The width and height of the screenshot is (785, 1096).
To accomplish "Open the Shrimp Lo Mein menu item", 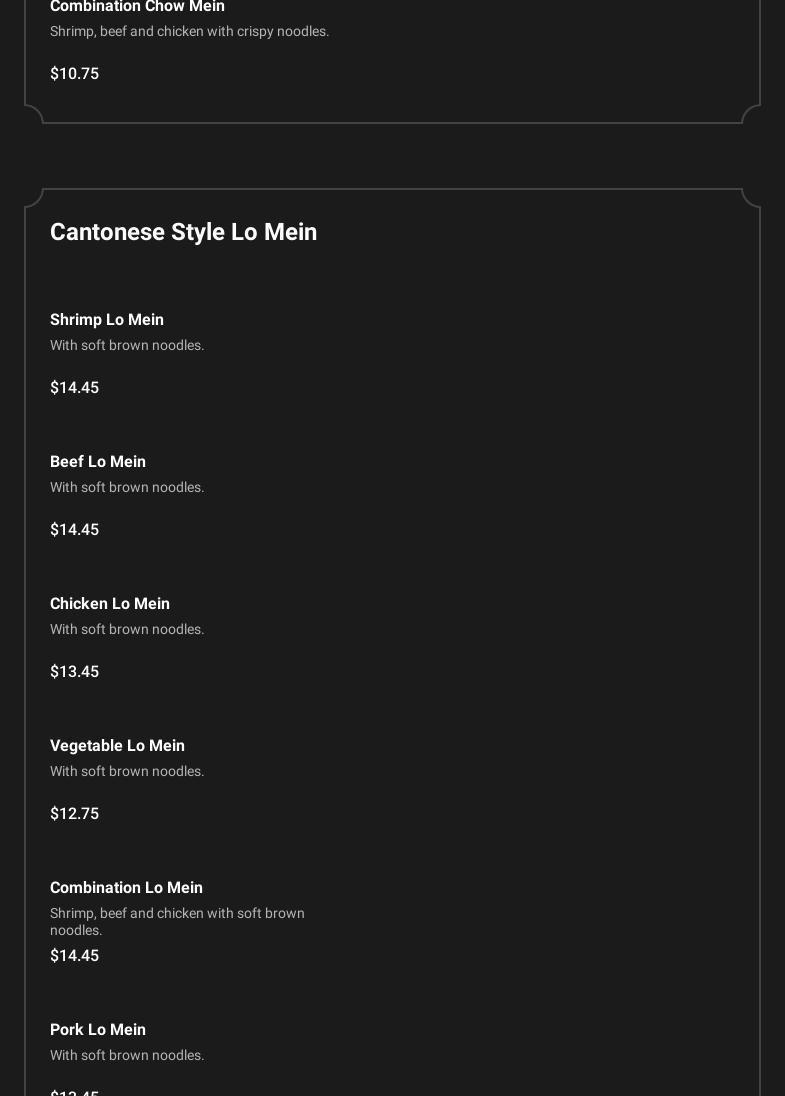I will (107, 320).
